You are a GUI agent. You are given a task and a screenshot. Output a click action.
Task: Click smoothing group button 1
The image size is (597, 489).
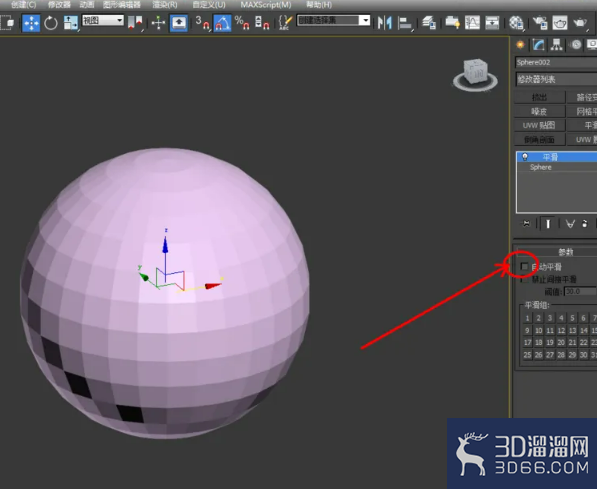527,318
